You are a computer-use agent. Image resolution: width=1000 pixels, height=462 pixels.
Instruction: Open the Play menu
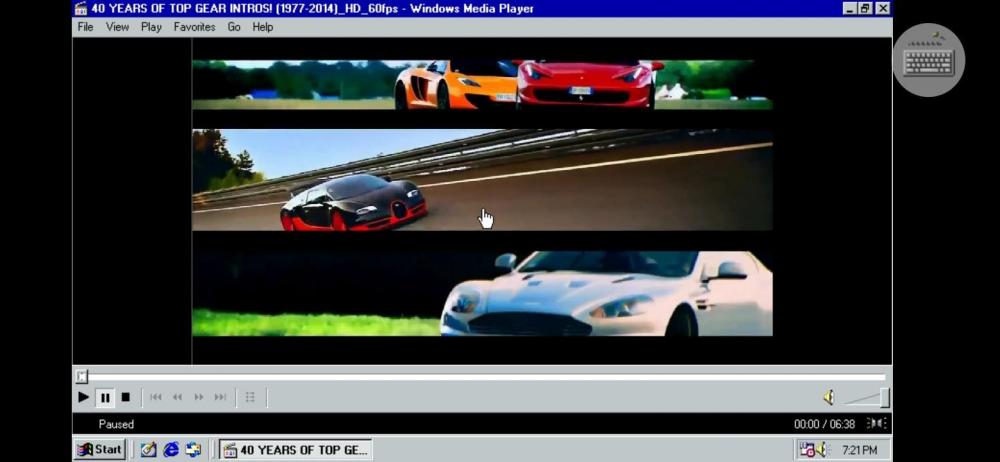click(x=151, y=27)
